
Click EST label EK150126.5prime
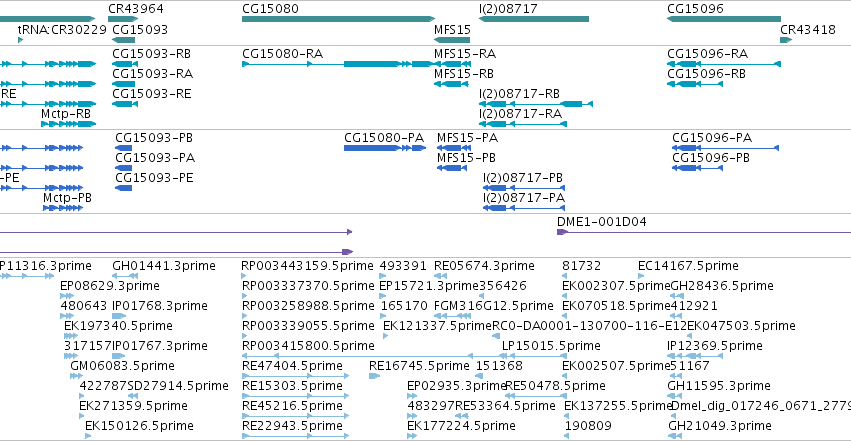tap(139, 426)
